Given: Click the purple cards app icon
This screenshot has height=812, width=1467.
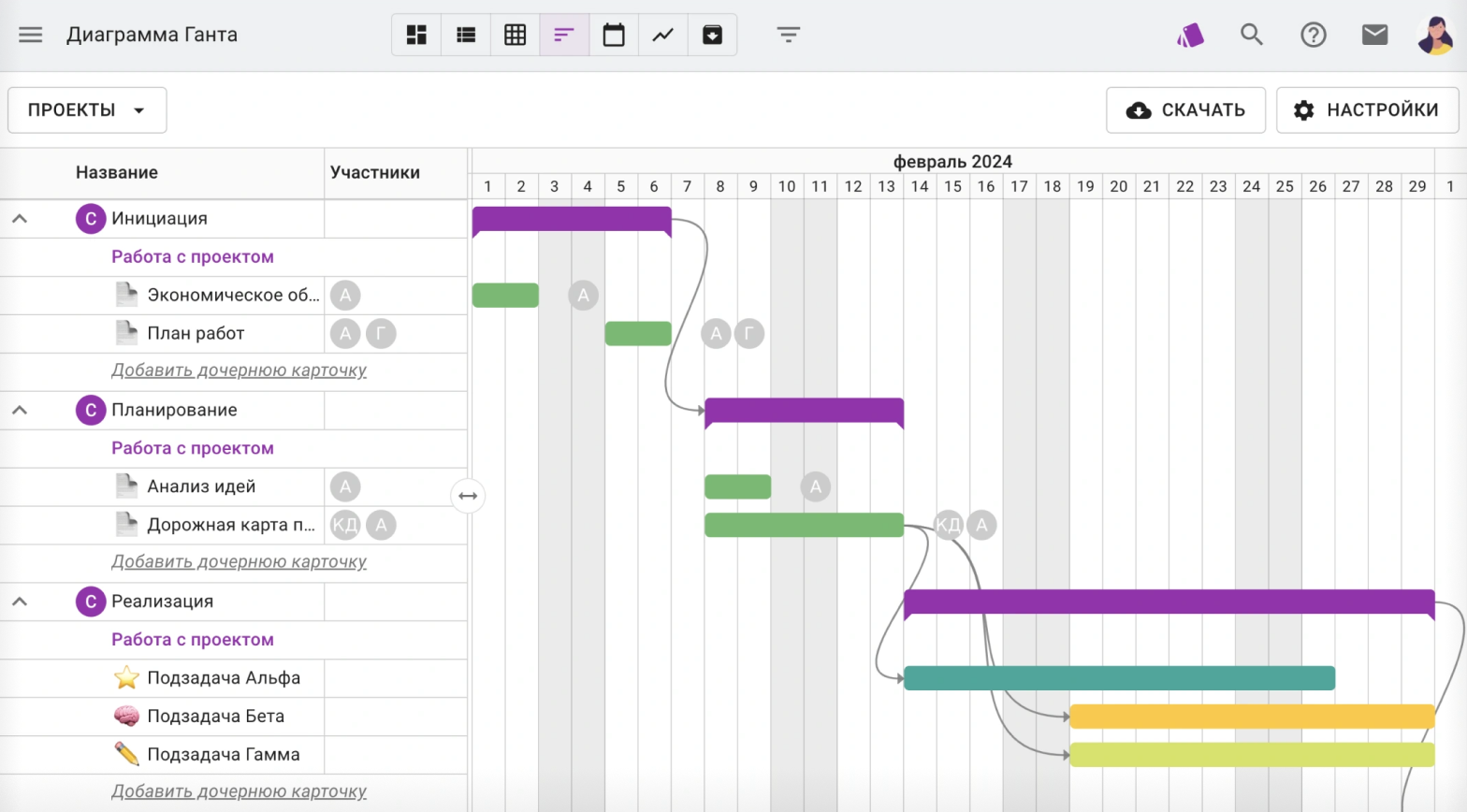Looking at the screenshot, I should tap(1190, 35).
